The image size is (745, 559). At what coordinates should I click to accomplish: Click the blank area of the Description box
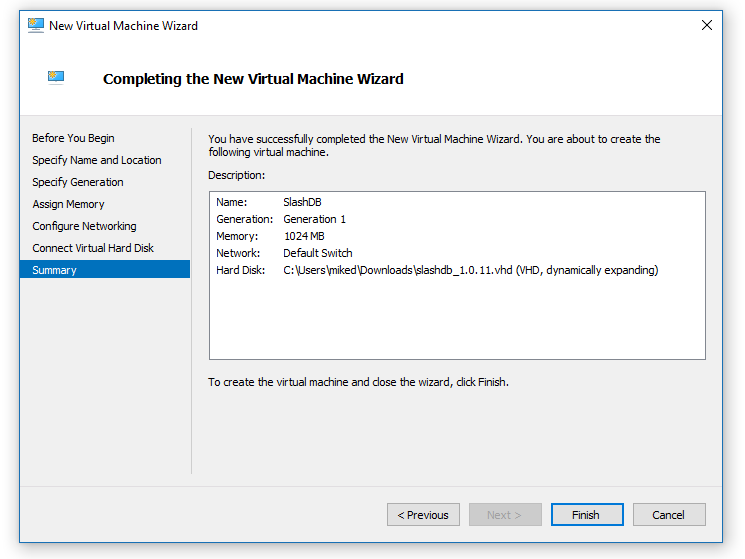[456, 320]
